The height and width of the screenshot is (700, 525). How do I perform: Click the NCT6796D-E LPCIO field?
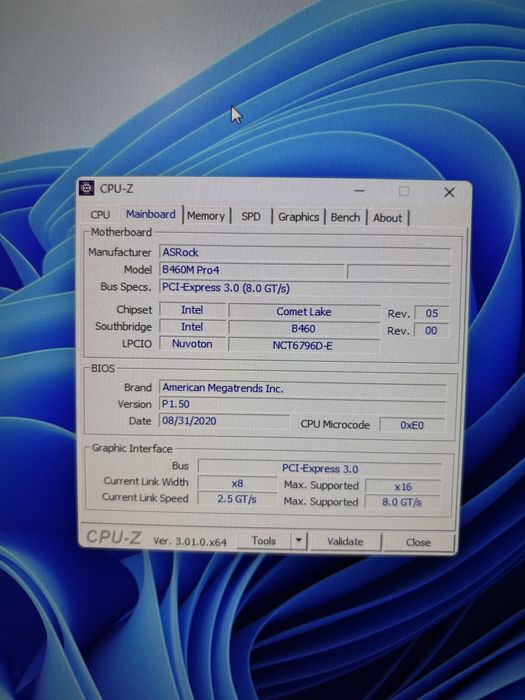tap(304, 346)
